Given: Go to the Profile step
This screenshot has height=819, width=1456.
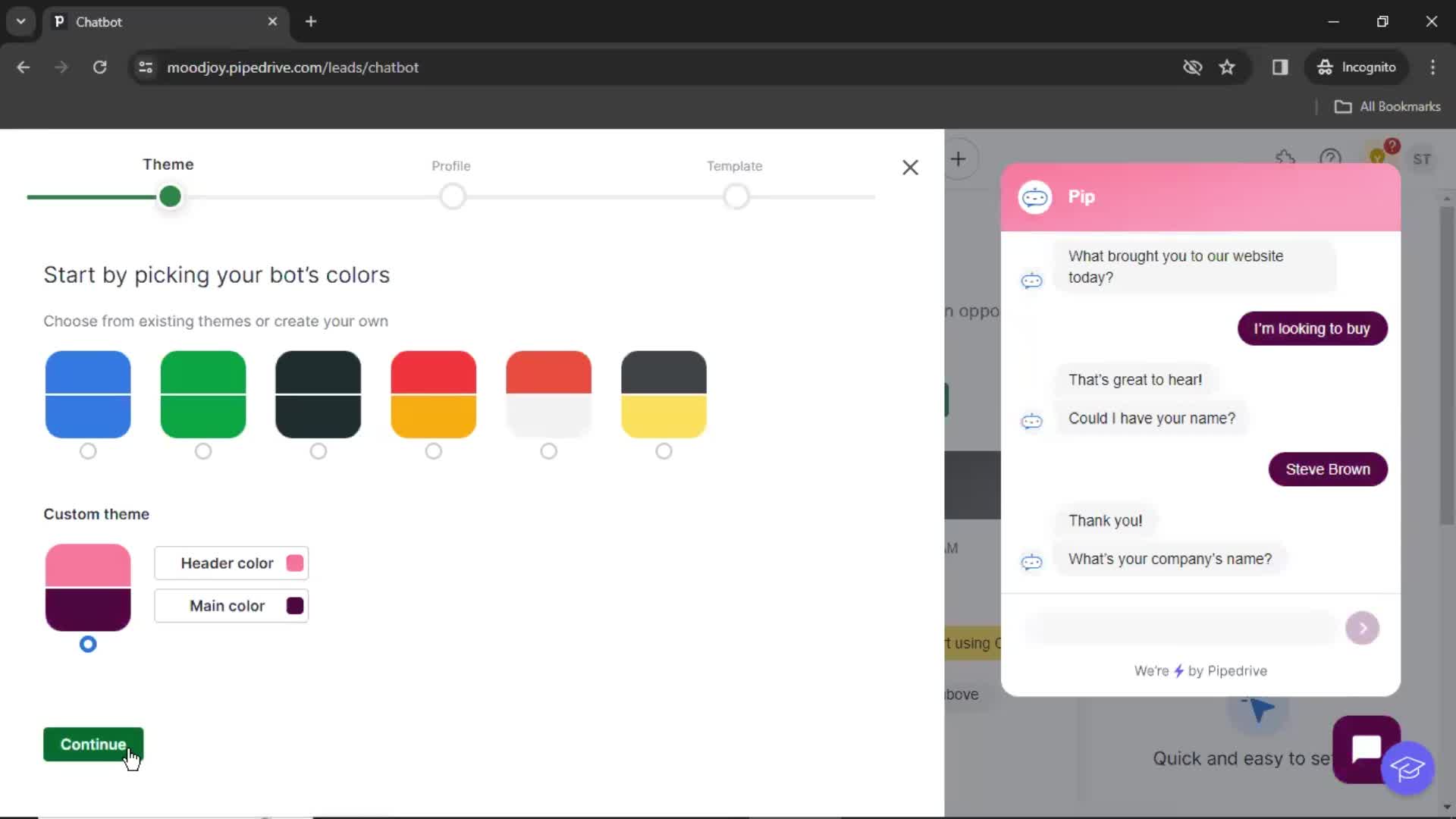Looking at the screenshot, I should point(451,166).
